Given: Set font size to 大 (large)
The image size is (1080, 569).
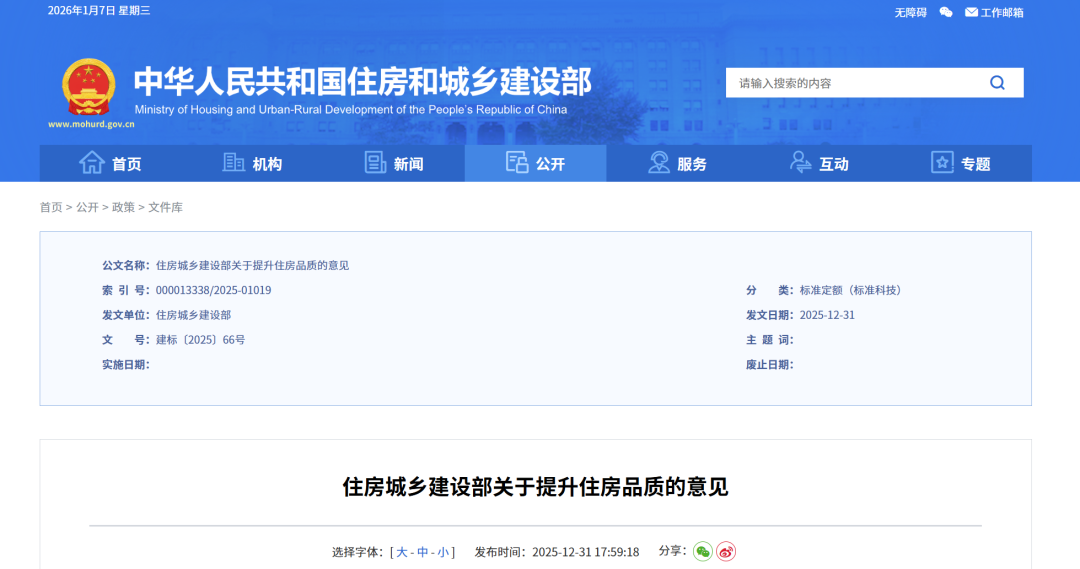Looking at the screenshot, I should 402,552.
